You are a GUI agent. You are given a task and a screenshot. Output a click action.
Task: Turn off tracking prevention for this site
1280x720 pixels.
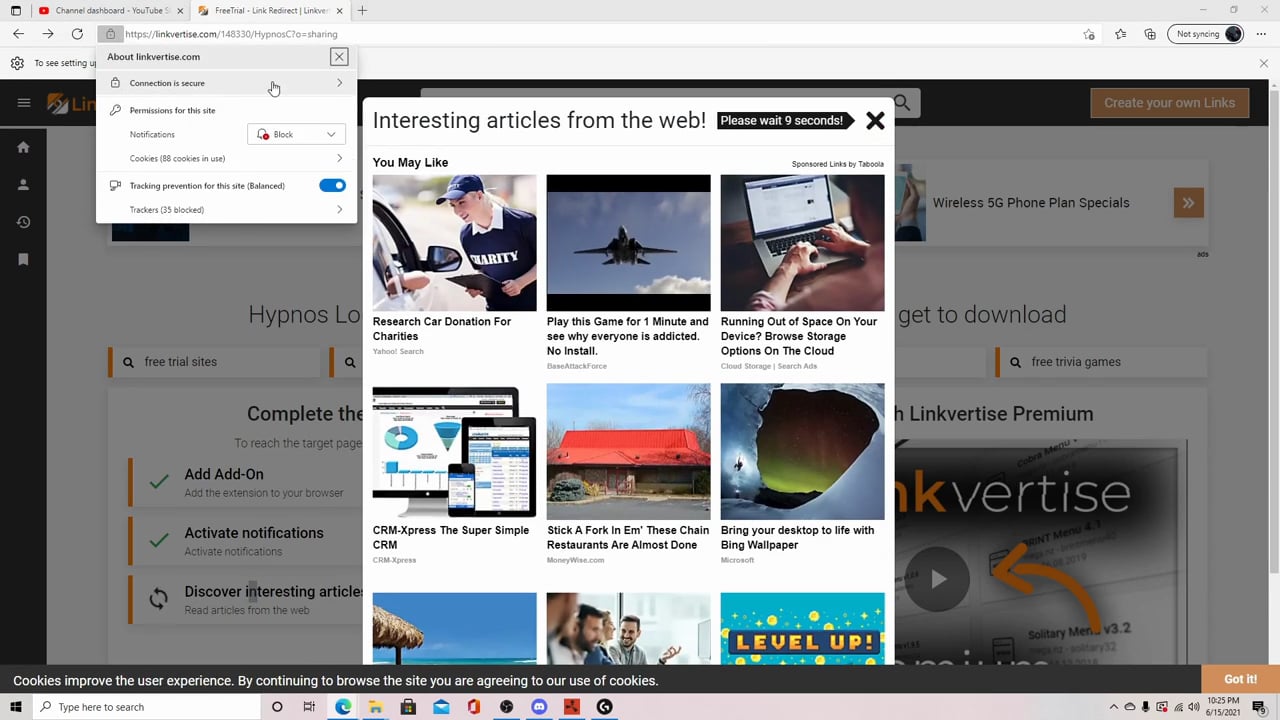point(332,185)
